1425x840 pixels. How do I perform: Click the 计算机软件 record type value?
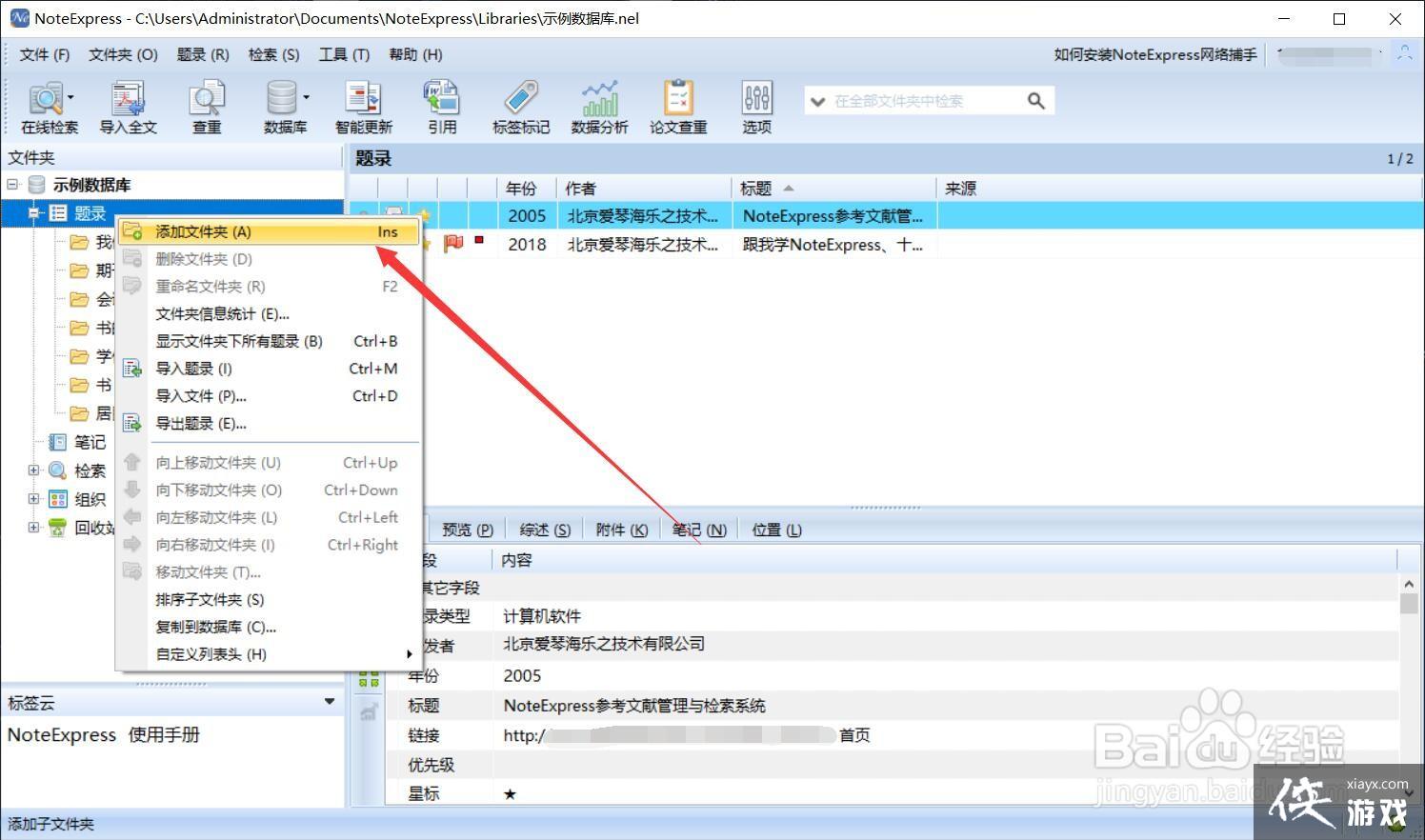tap(542, 616)
